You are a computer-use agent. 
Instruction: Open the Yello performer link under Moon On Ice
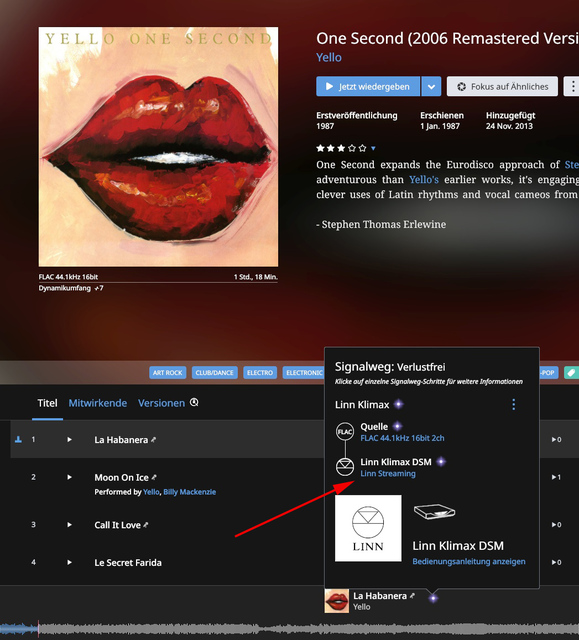pyautogui.click(x=151, y=492)
